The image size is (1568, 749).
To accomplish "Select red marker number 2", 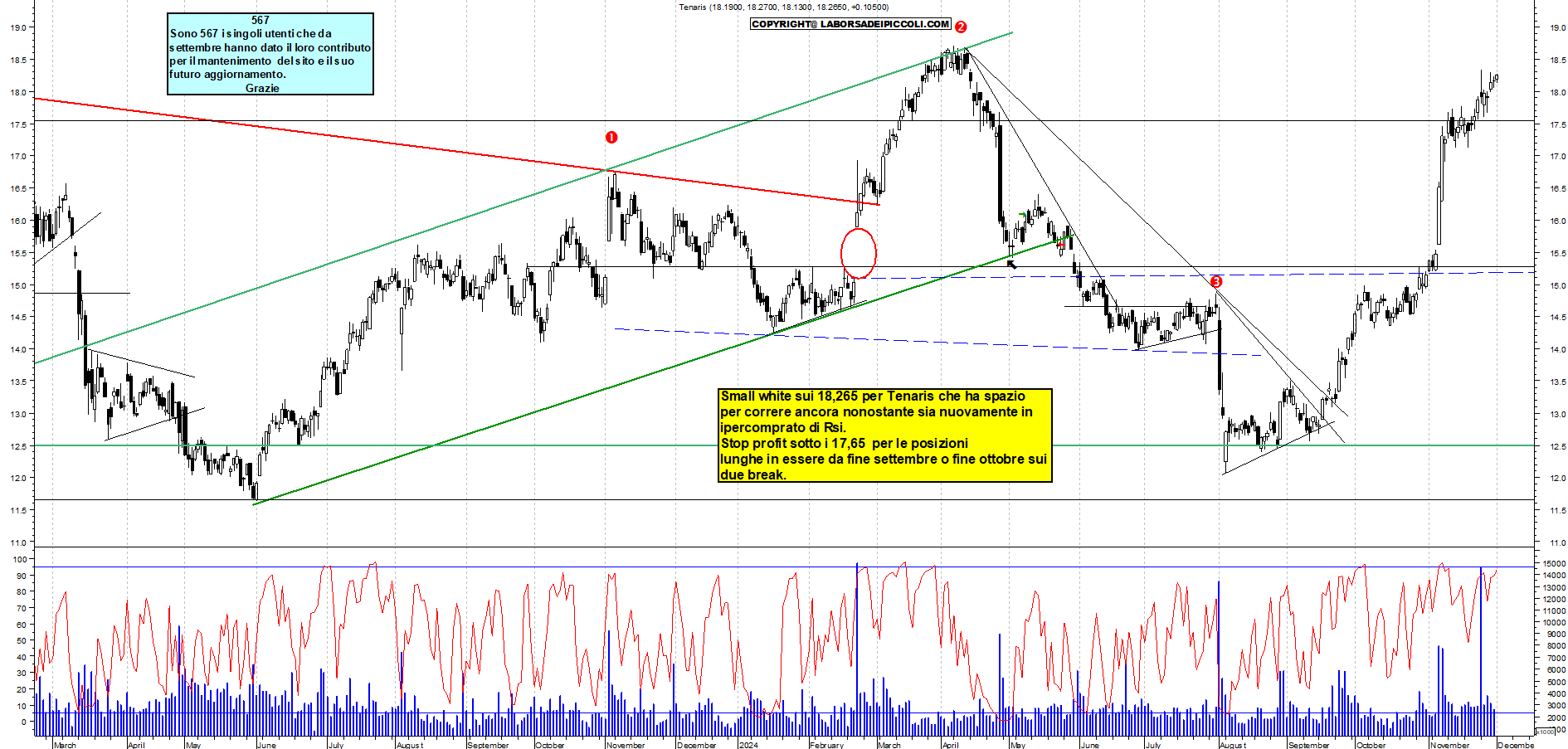I will point(961,27).
